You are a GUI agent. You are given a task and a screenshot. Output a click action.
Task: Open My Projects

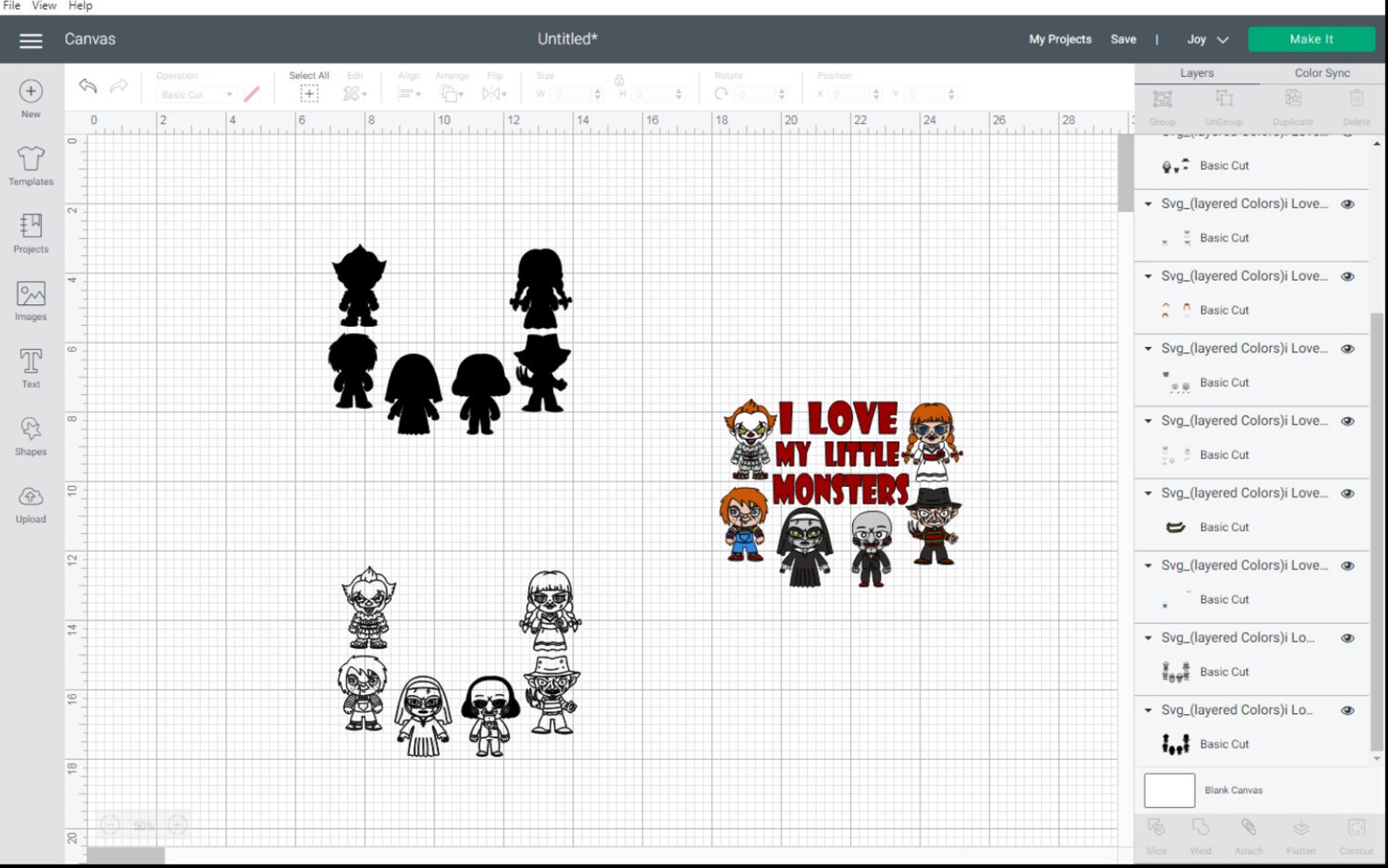click(1059, 39)
